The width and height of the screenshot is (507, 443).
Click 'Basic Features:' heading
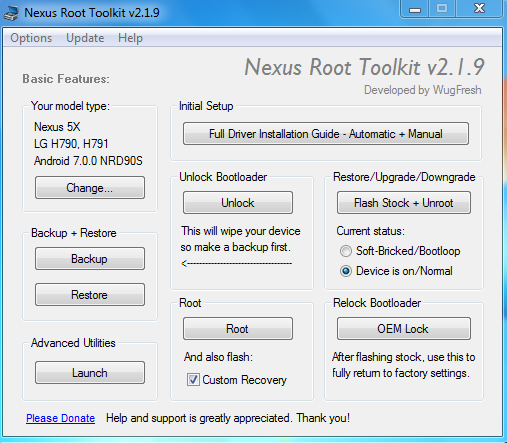[x=66, y=79]
